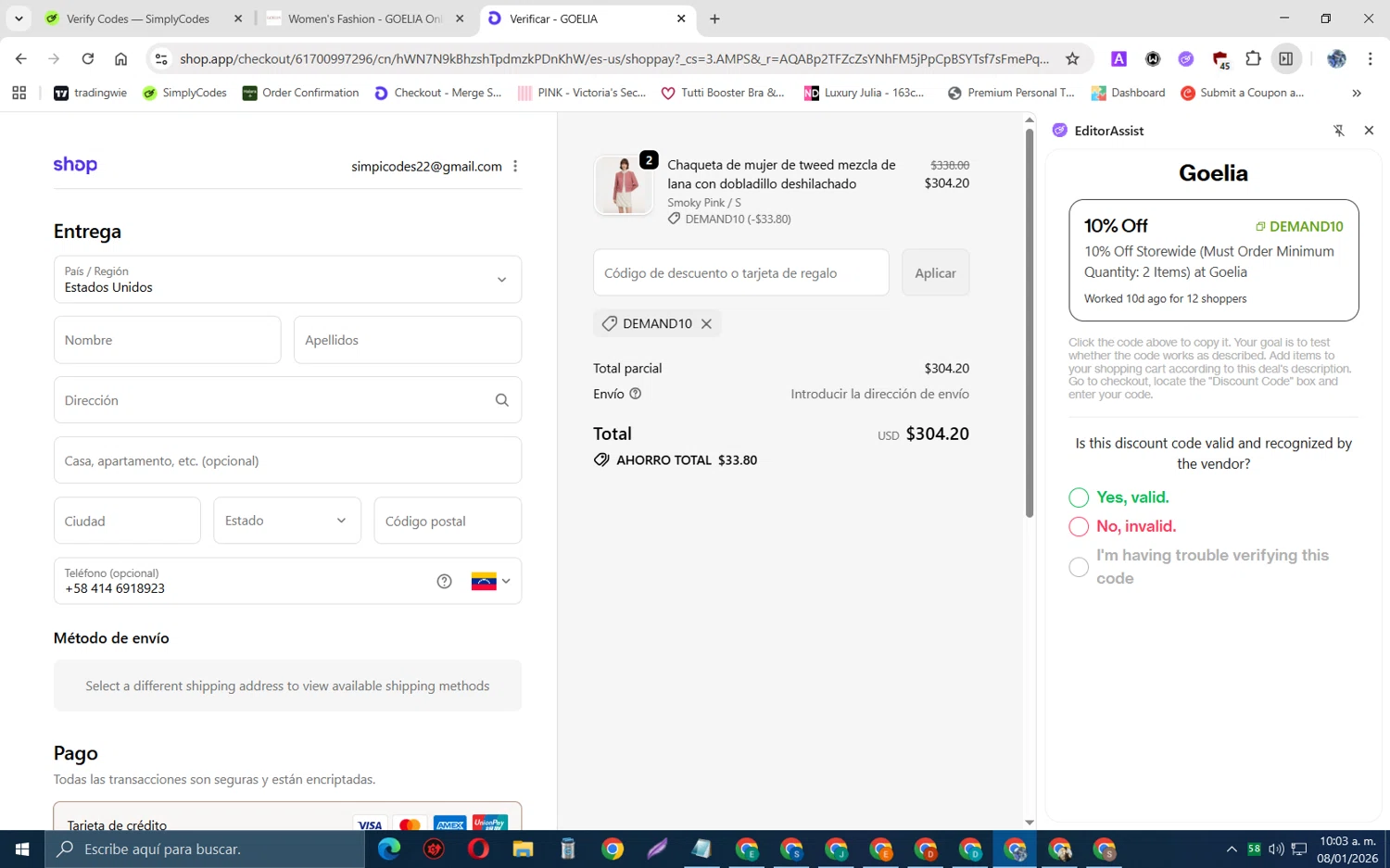Image resolution: width=1390 pixels, height=868 pixels.
Task: Open the SimplyCodes bookmark
Action: 184,93
